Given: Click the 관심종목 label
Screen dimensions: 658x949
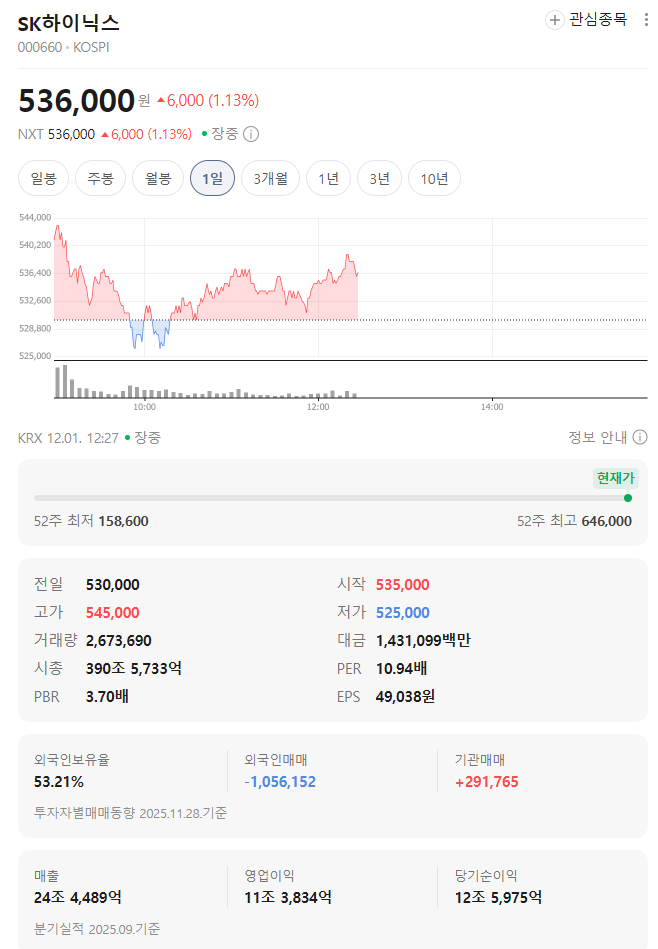Looking at the screenshot, I should (x=598, y=19).
